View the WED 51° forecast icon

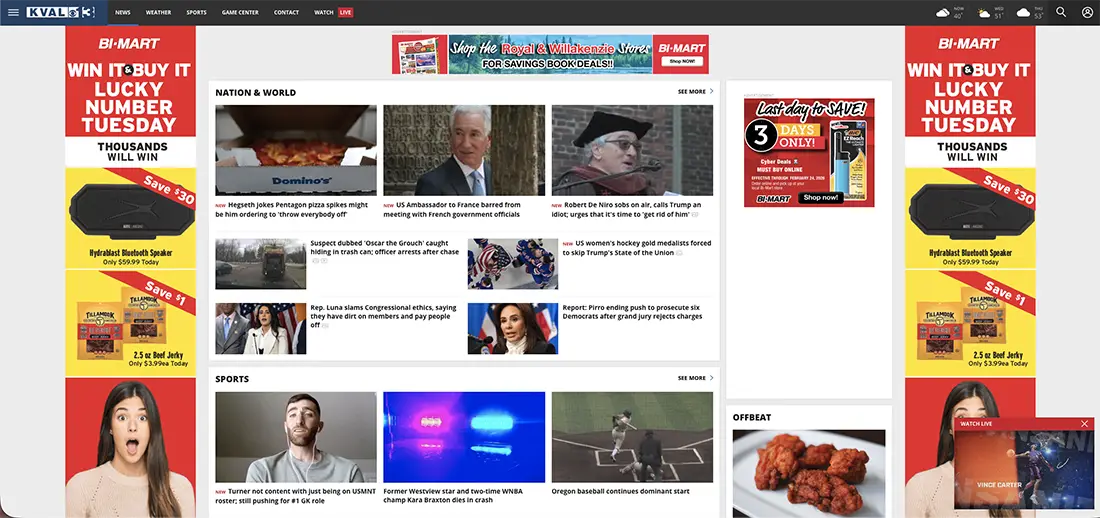pyautogui.click(x=984, y=13)
